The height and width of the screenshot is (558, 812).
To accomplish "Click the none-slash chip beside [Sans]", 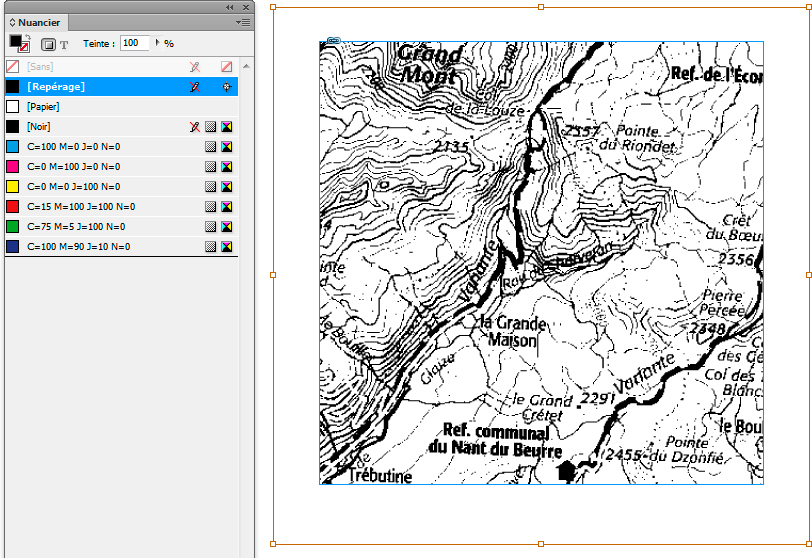I will pyautogui.click(x=12, y=67).
